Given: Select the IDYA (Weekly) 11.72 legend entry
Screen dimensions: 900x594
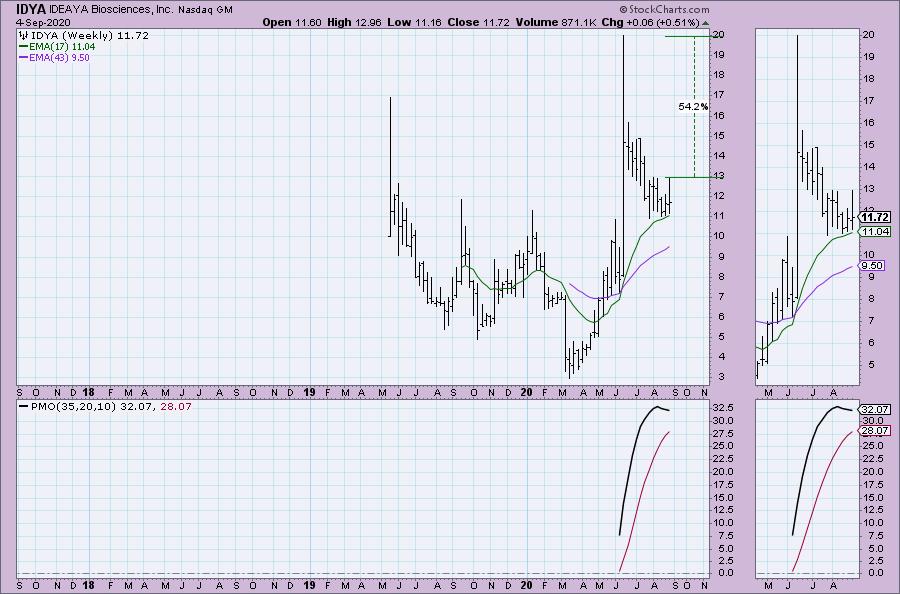Looking at the screenshot, I should point(90,36).
